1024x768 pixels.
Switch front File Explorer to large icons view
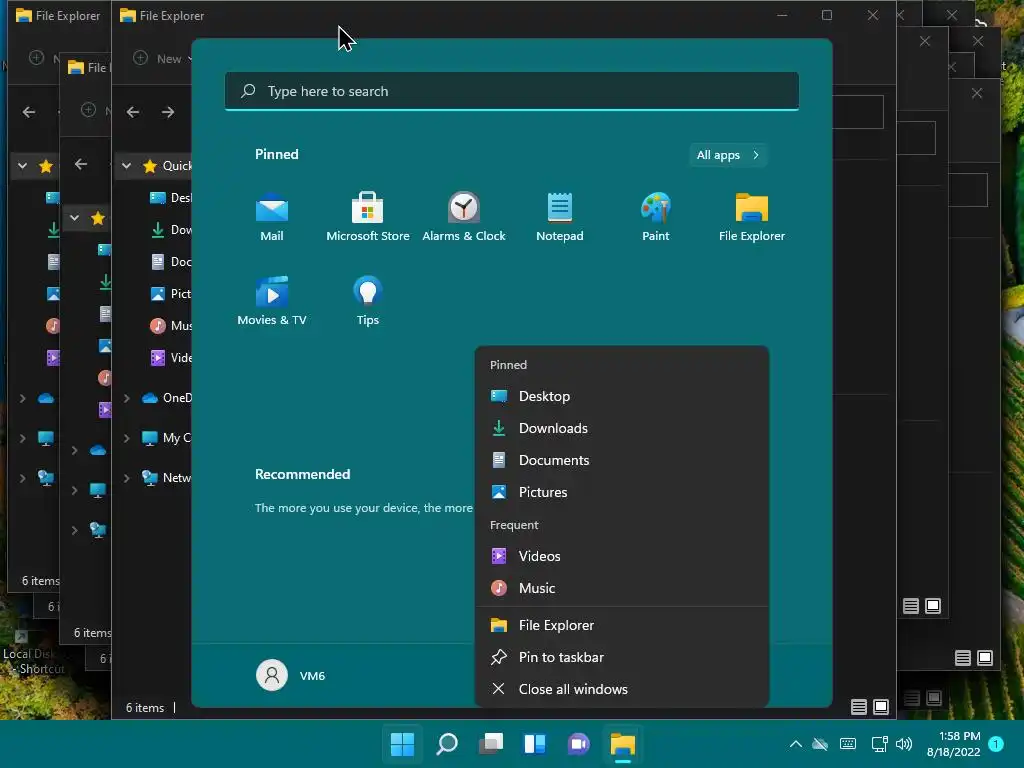click(881, 707)
